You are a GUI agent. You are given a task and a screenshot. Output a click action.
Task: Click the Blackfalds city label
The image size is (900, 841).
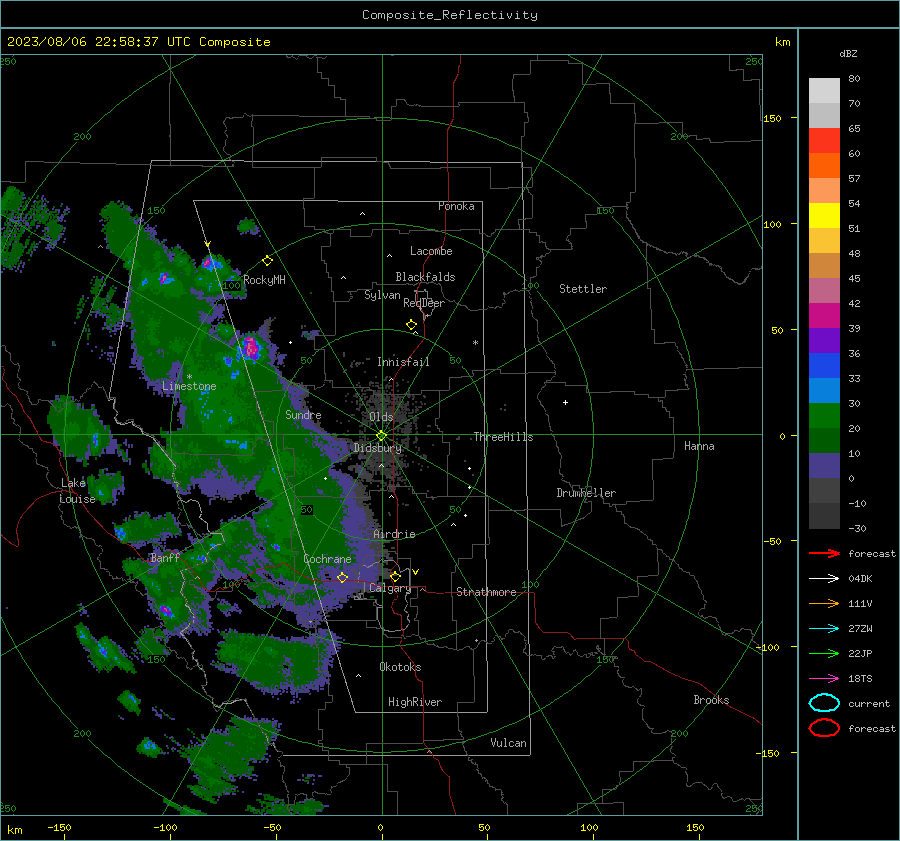(x=425, y=277)
